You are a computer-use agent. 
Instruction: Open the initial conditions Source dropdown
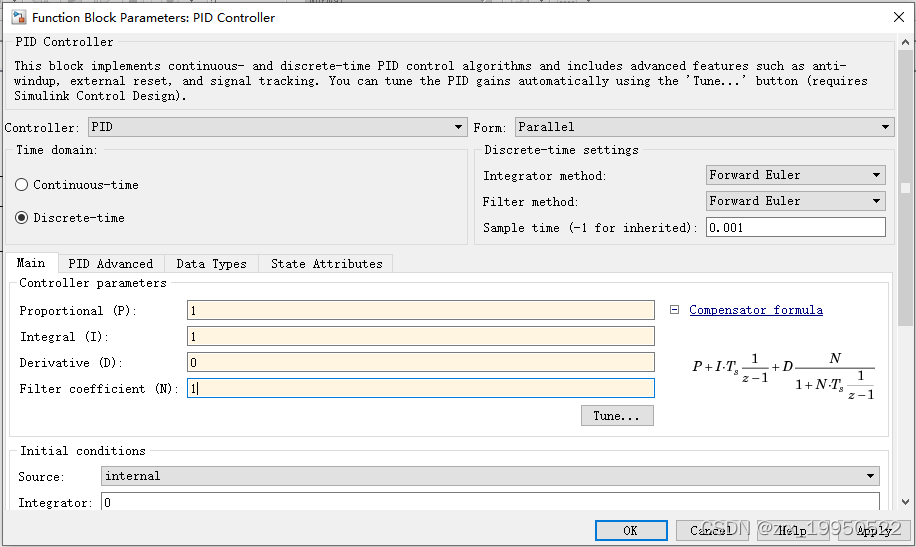(490, 476)
